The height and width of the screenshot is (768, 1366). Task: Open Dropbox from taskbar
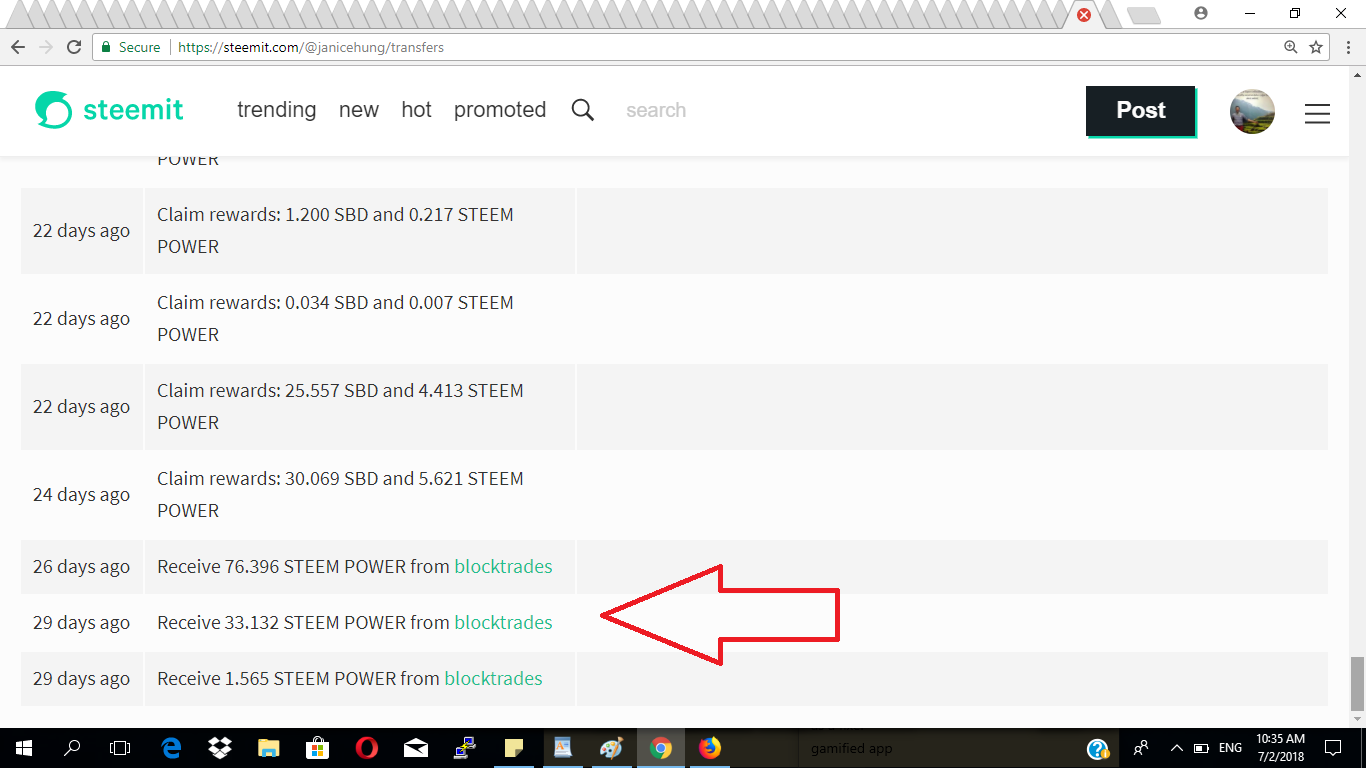pyautogui.click(x=220, y=748)
